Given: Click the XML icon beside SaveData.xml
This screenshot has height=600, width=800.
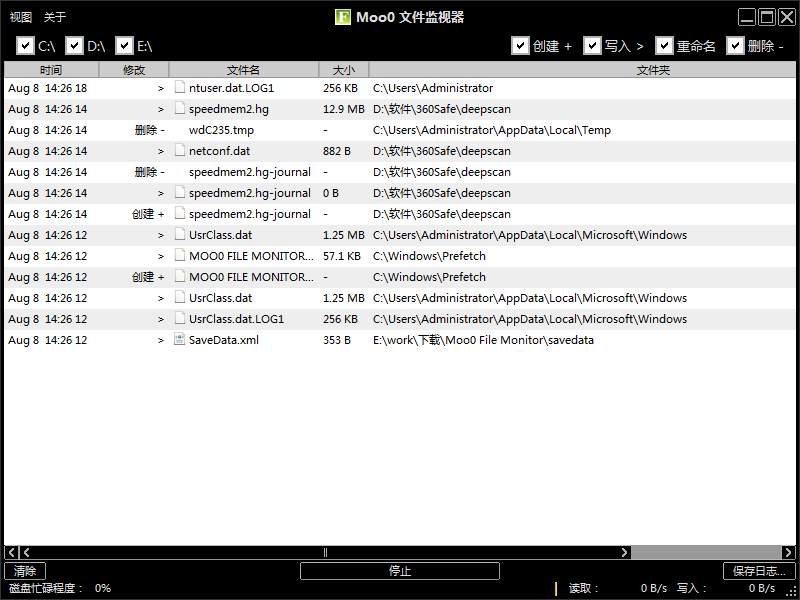Looking at the screenshot, I should point(178,339).
